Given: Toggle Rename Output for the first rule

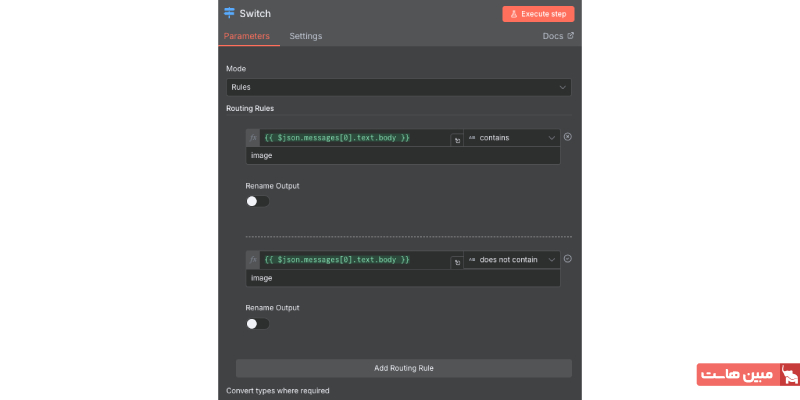Looking at the screenshot, I should pos(257,201).
